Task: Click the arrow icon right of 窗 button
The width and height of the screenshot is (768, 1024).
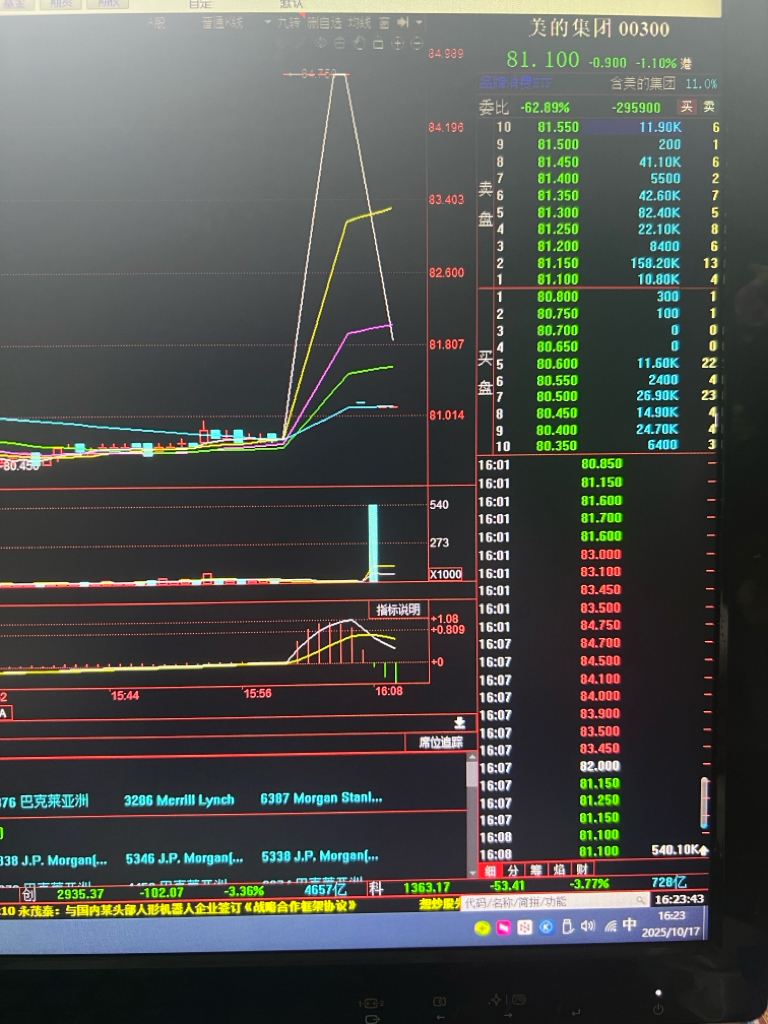Action: coord(403,23)
